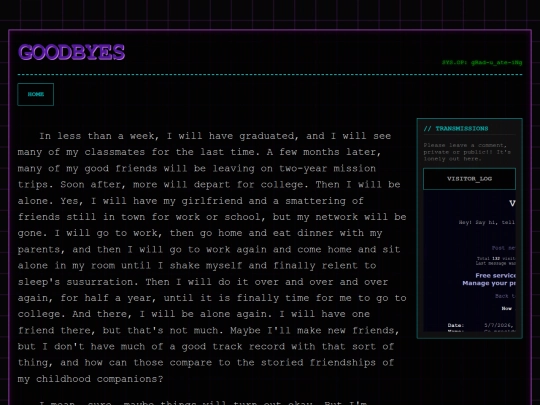Screen dimensions: 540x405
Task: Follow the 'Back t…' guestbook link
Action: click(505, 296)
